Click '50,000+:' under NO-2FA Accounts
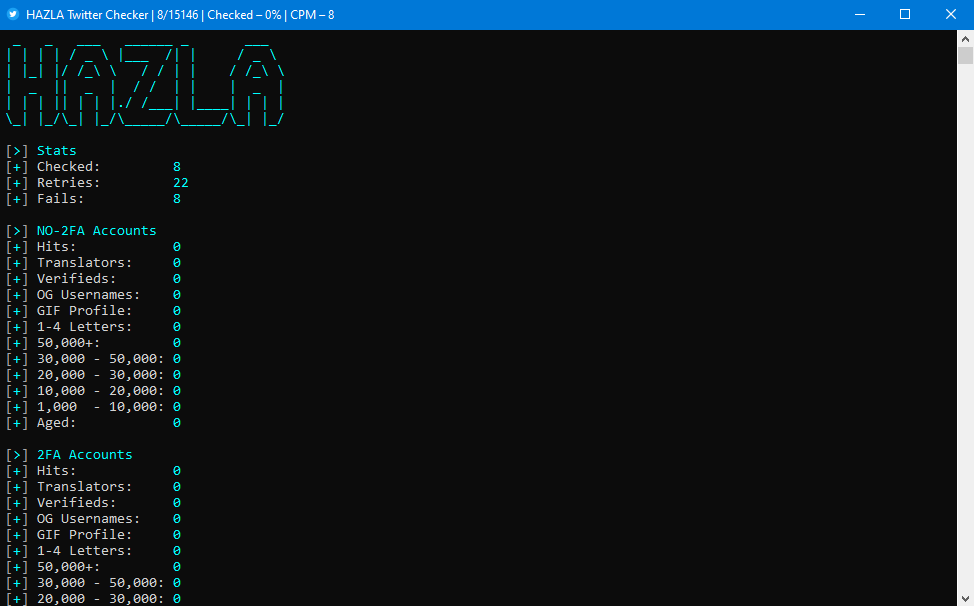974x606 pixels. click(68, 343)
